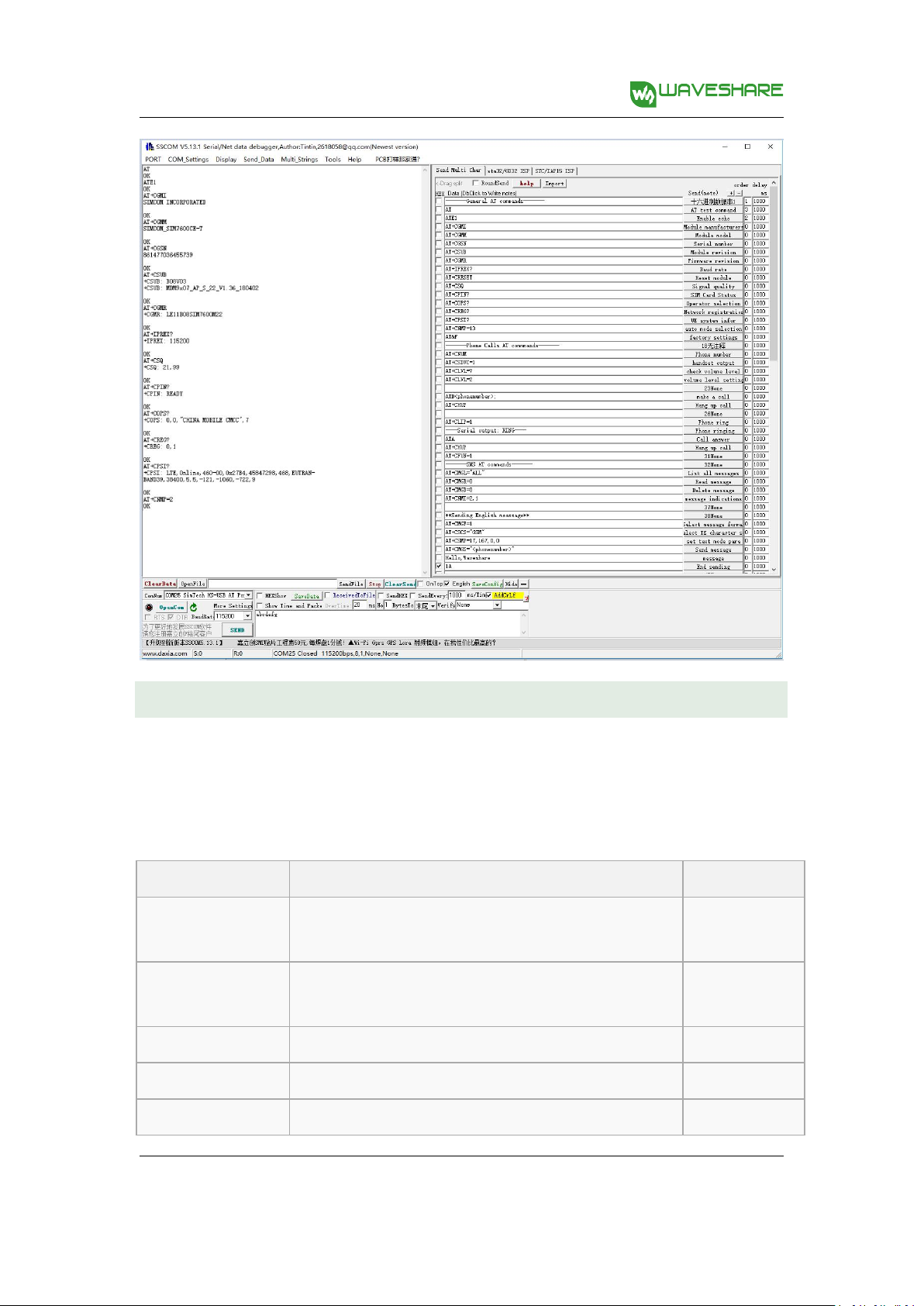Click the More Settings button
Image resolution: width=924 pixels, height=1306 pixels.
coord(233,606)
